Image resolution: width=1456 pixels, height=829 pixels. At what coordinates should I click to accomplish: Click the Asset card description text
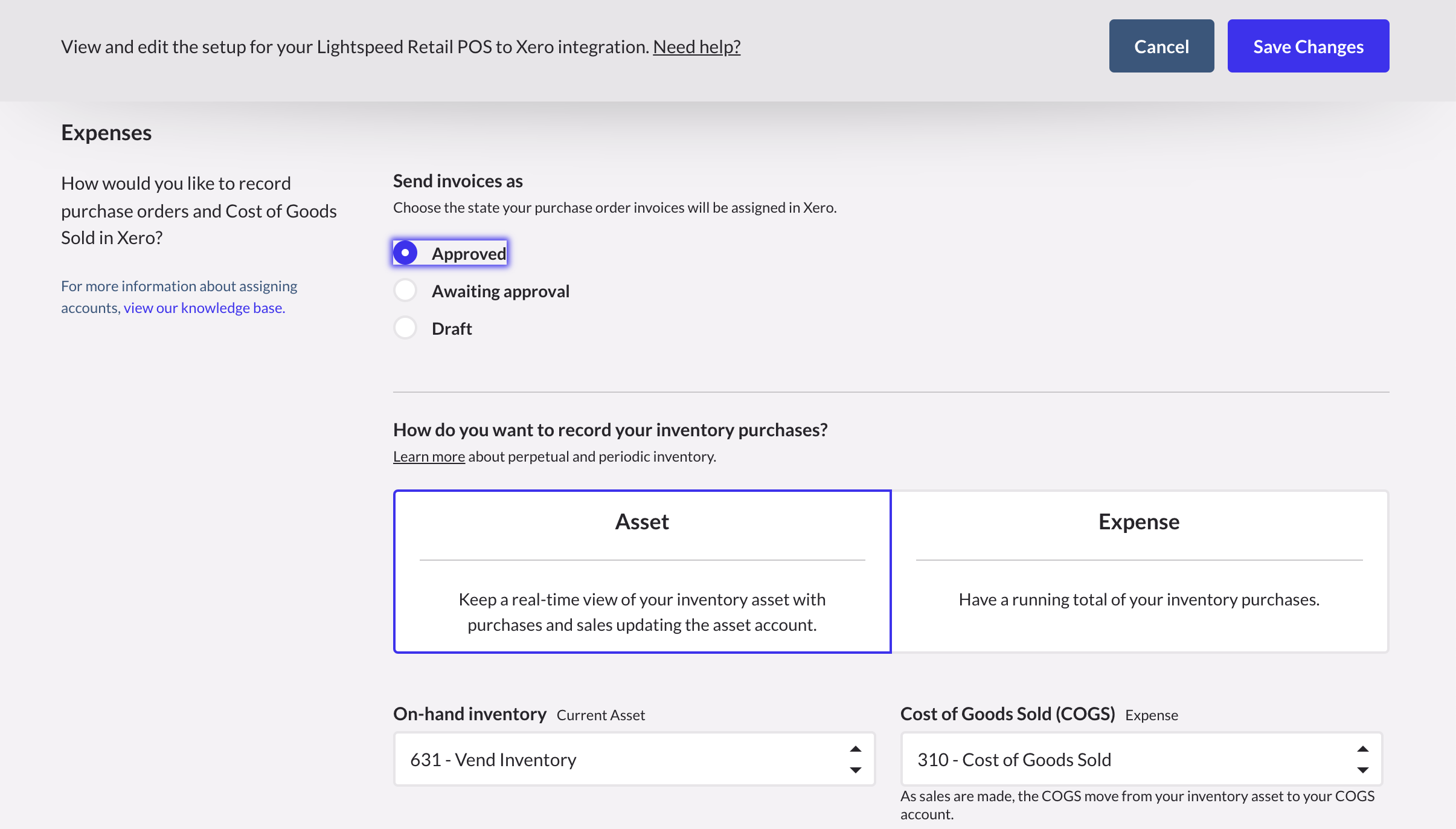tap(642, 612)
